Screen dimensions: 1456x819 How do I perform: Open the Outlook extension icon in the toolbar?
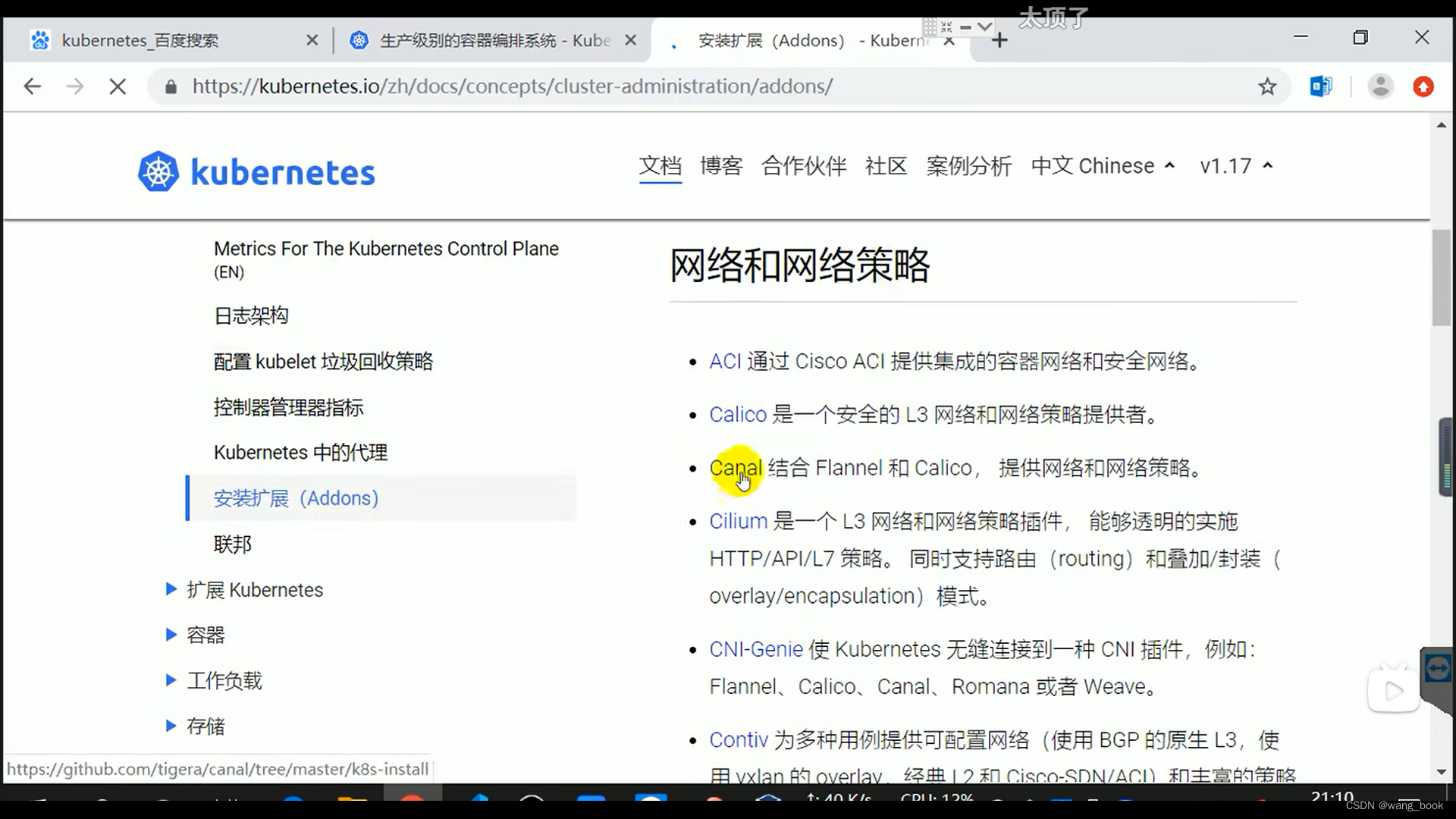[1320, 86]
